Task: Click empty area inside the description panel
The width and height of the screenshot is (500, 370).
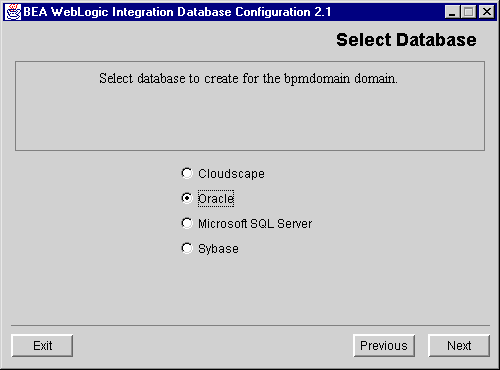Action: 250,120
